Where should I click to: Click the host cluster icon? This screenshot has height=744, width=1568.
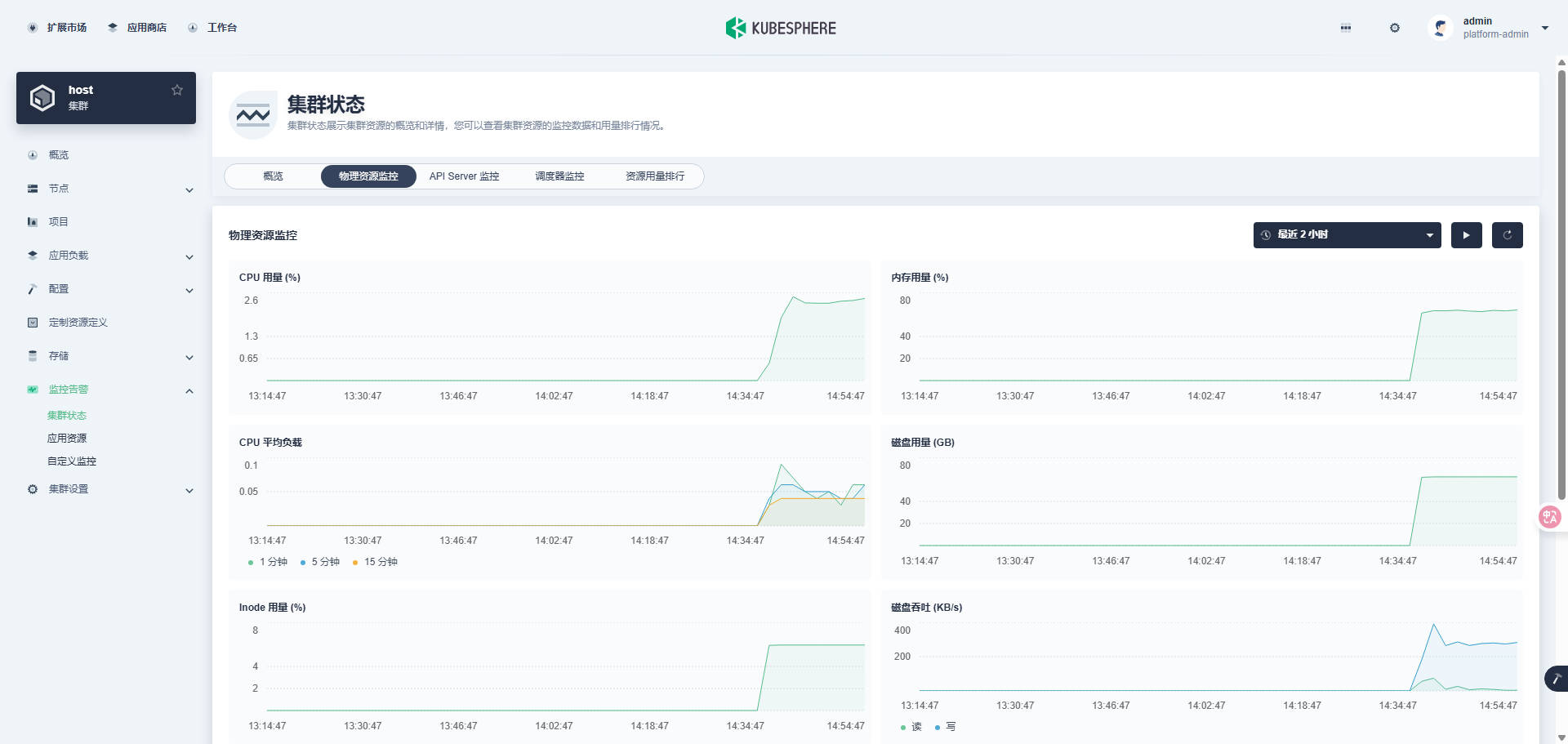tap(42, 98)
